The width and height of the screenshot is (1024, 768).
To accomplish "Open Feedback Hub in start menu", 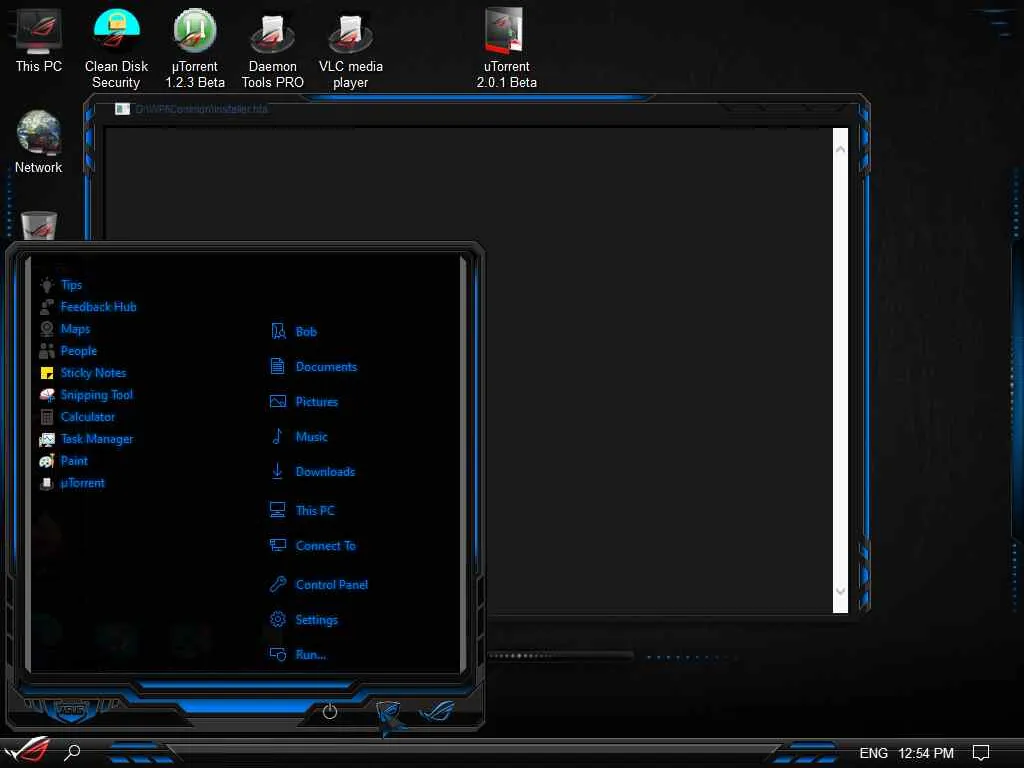I will [99, 307].
